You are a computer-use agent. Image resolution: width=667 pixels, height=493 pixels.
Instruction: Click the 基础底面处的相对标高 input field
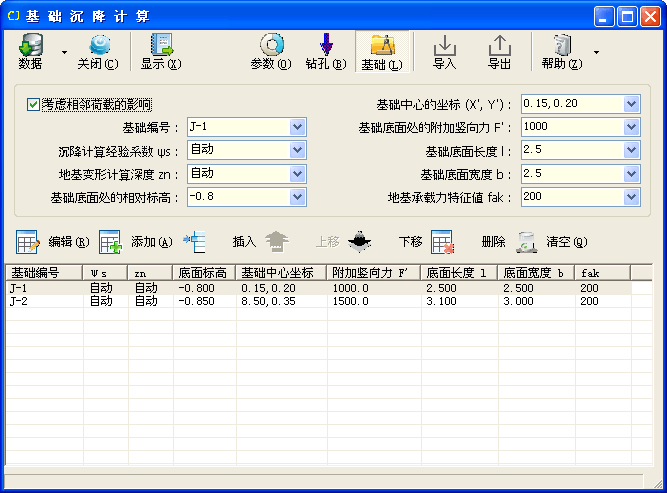coord(236,197)
